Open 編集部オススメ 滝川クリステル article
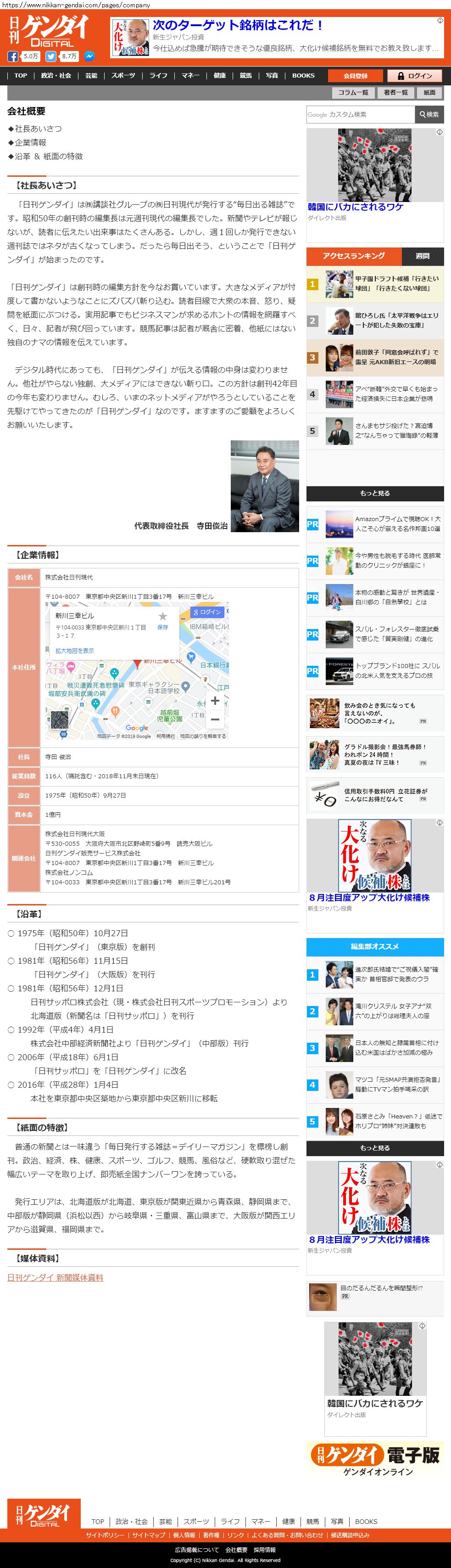This screenshot has height=1568, width=451. pyautogui.click(x=375, y=1011)
